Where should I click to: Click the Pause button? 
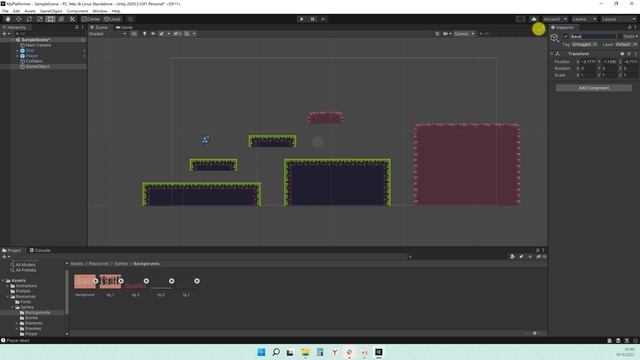(x=313, y=19)
